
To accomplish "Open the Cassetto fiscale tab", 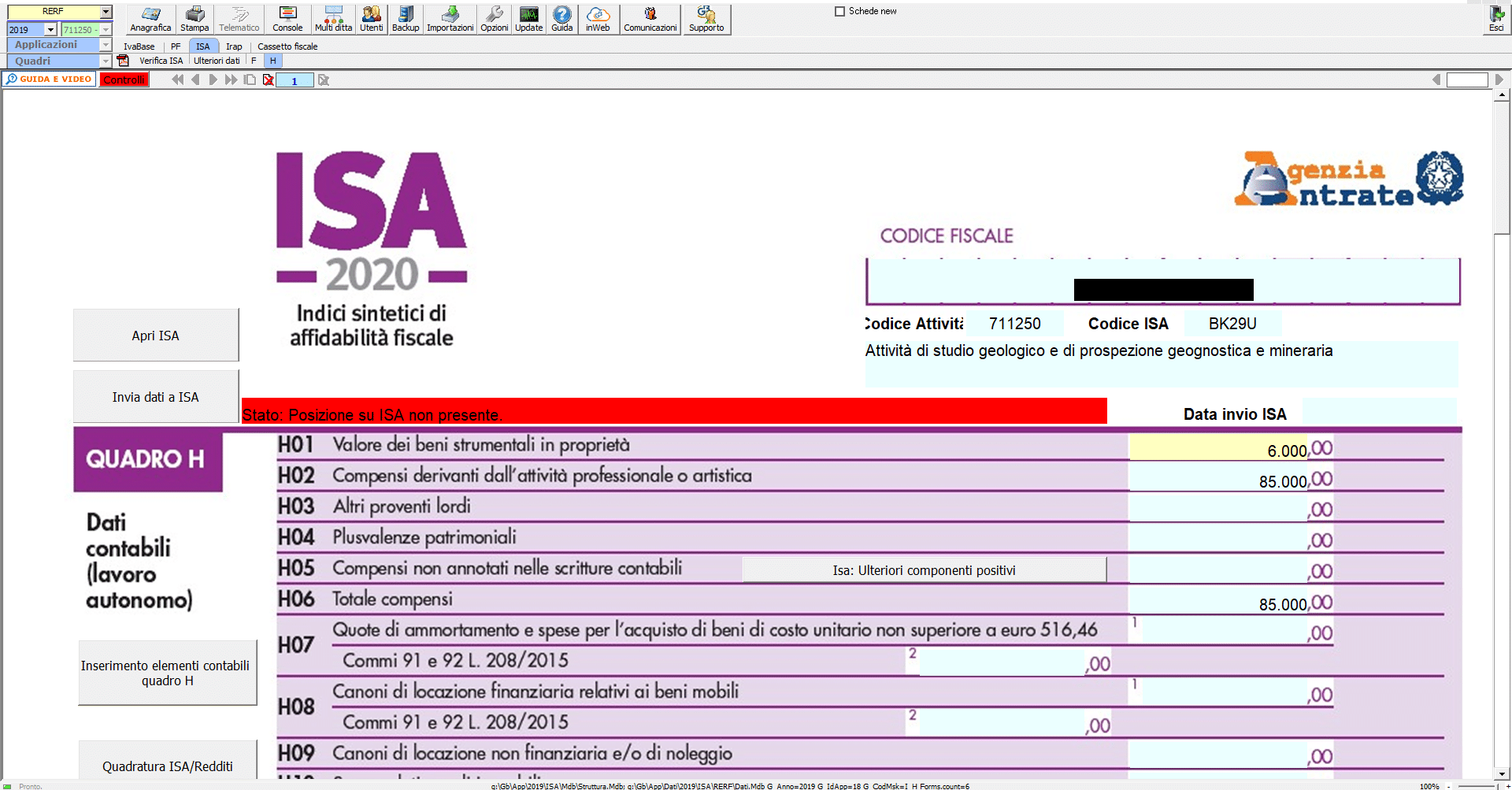I will 287,46.
